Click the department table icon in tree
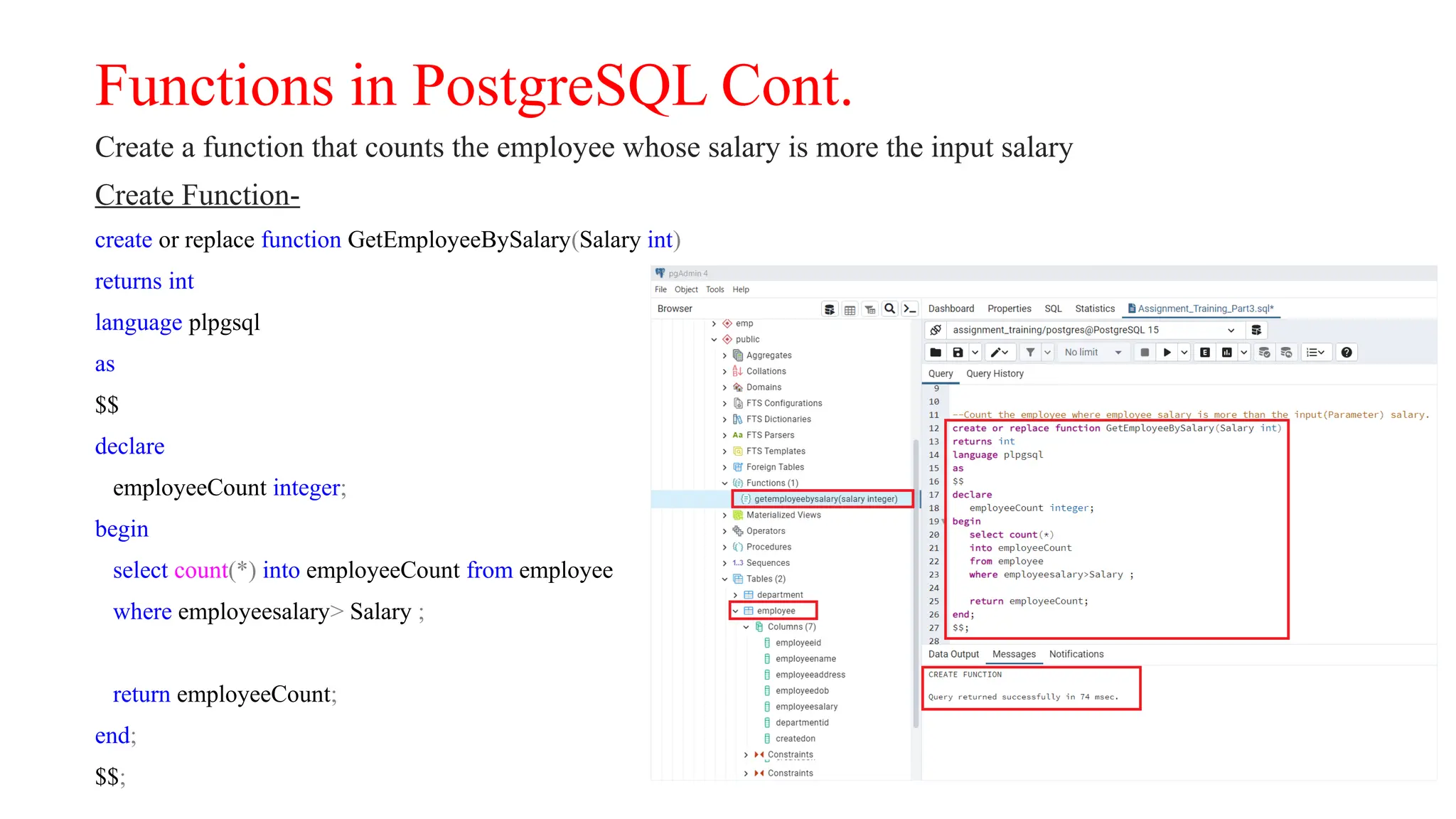The image size is (1456, 819). pyautogui.click(x=749, y=595)
